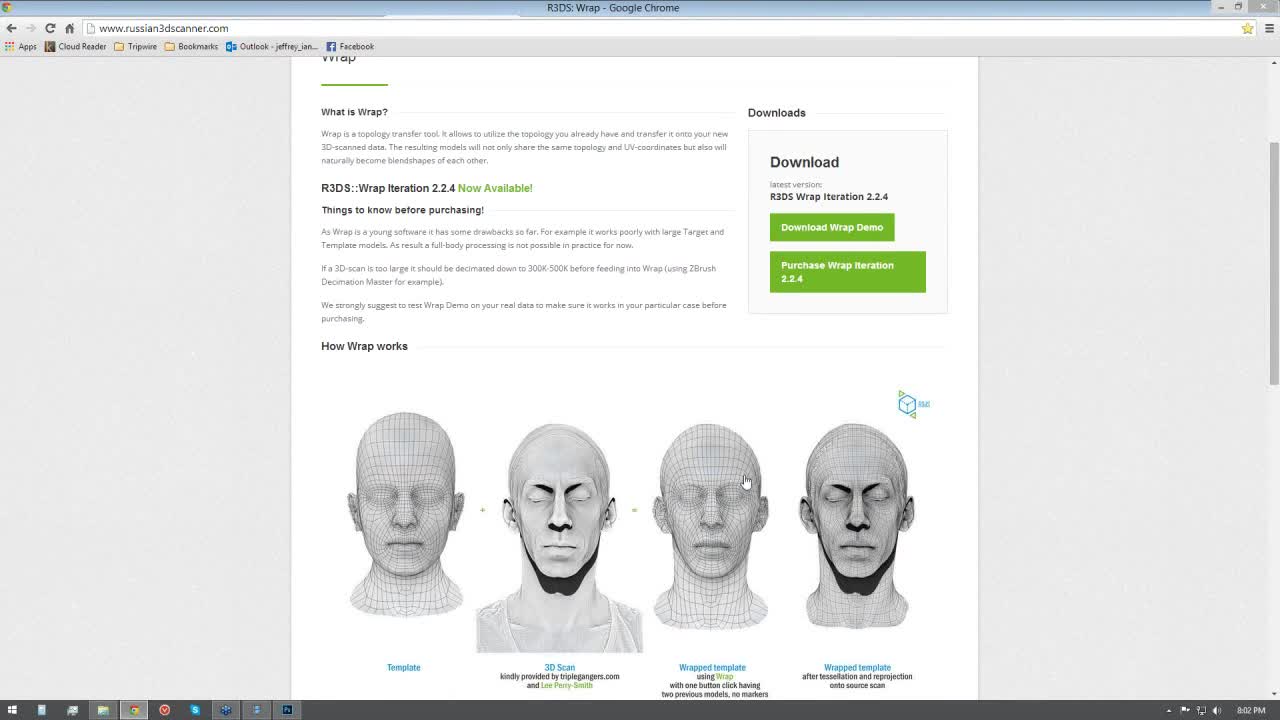Open Skype from the taskbar
Viewport: 1280px width, 720px height.
click(195, 710)
